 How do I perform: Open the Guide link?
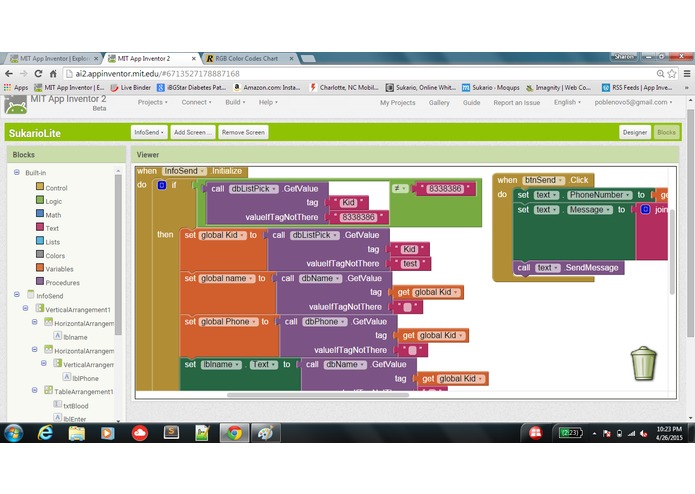pyautogui.click(x=471, y=102)
